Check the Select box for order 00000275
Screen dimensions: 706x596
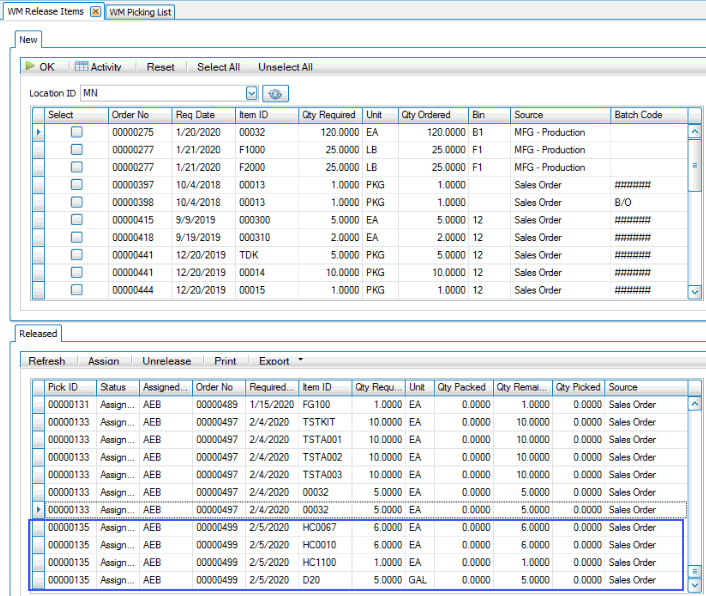tap(76, 132)
